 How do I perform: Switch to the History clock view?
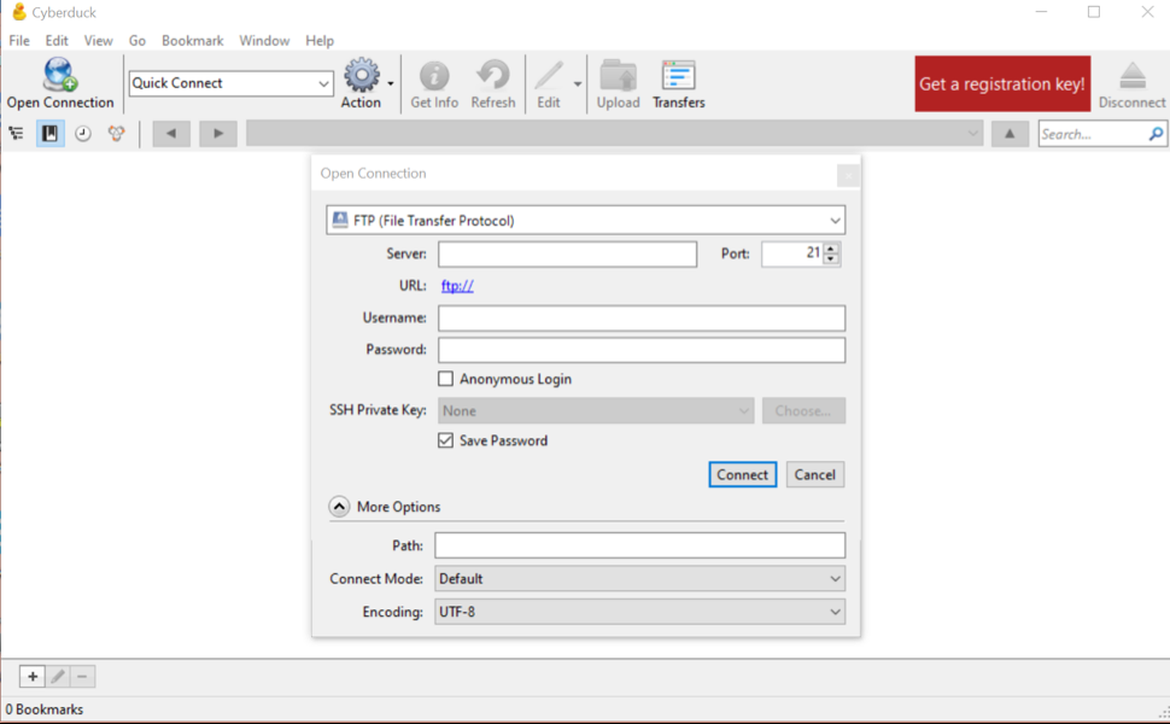(83, 134)
